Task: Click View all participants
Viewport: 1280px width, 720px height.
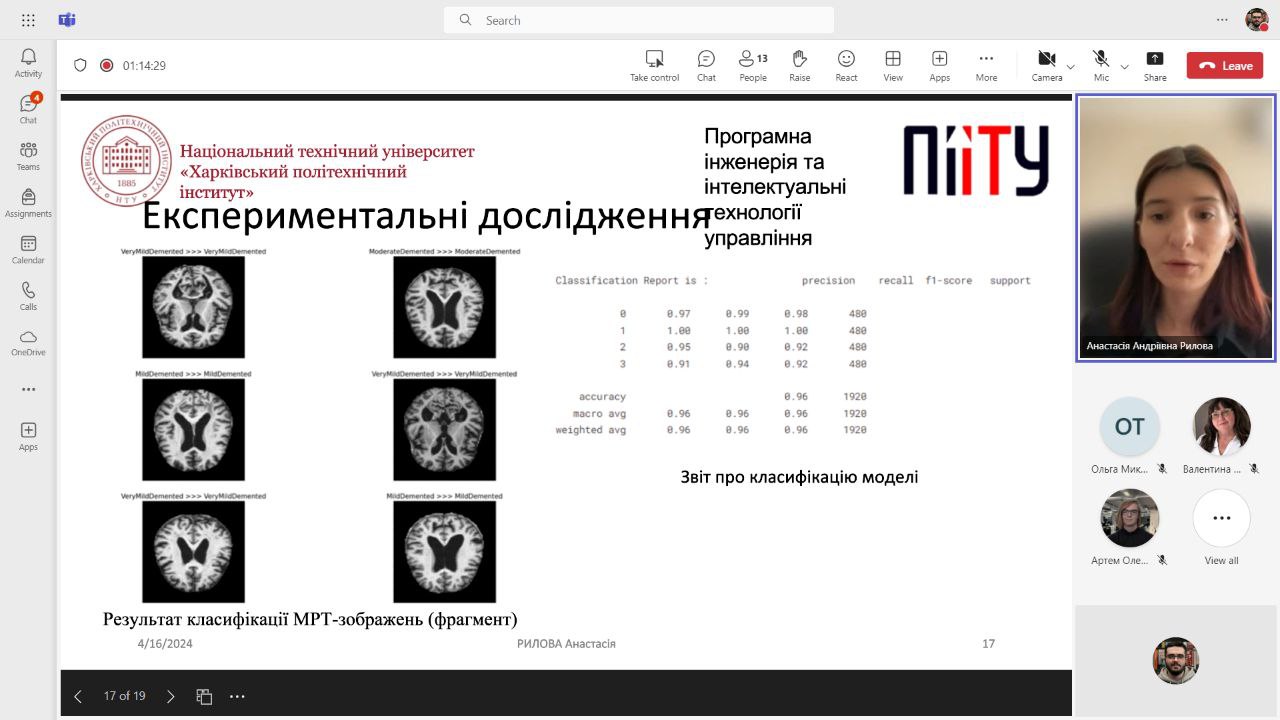Action: click(x=1221, y=527)
